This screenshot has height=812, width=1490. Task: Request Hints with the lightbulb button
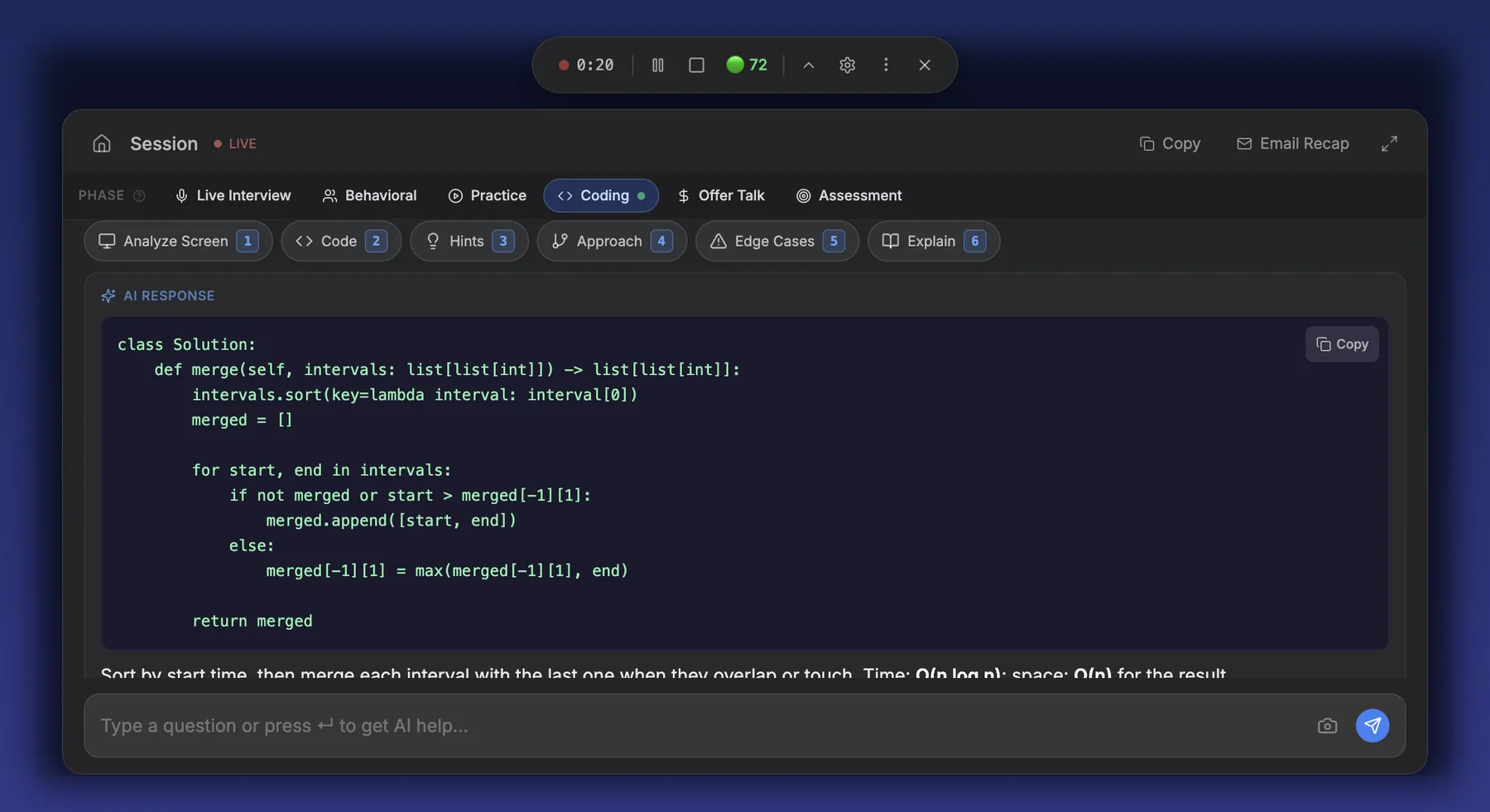(x=469, y=242)
